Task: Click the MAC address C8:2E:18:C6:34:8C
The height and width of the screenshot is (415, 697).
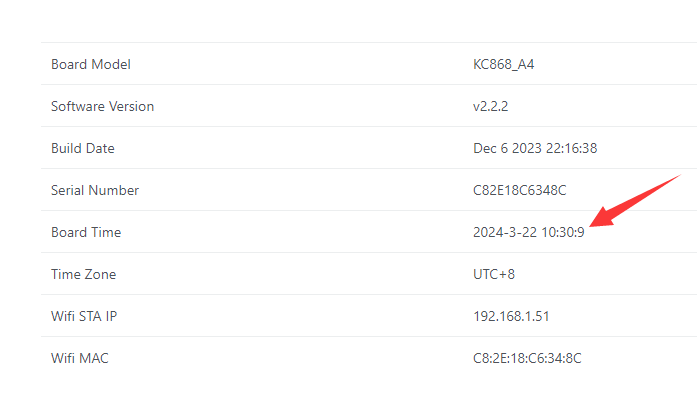Action: [527, 358]
